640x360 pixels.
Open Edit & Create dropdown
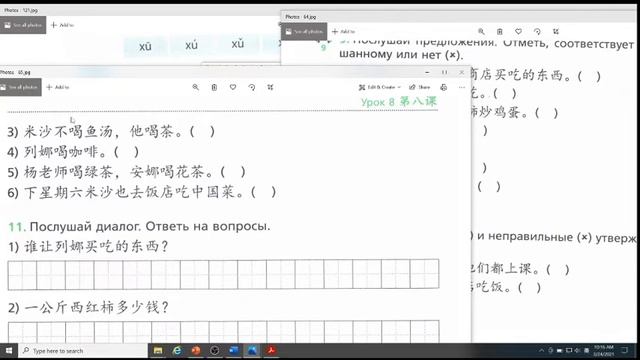tap(380, 87)
